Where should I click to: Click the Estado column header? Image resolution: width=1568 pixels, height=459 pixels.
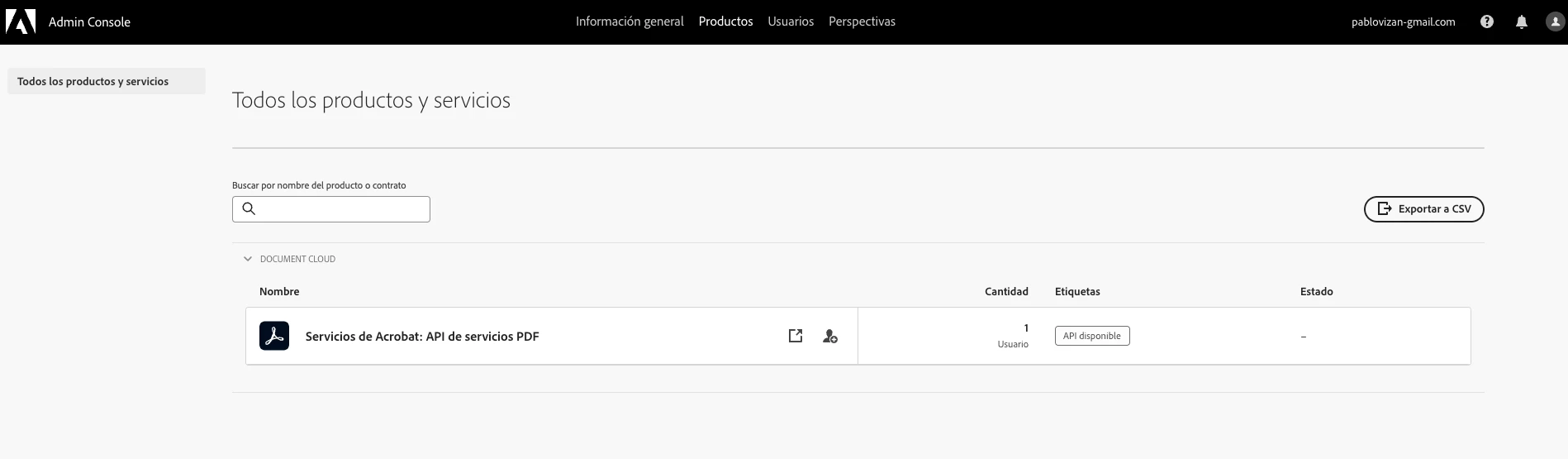(1316, 291)
